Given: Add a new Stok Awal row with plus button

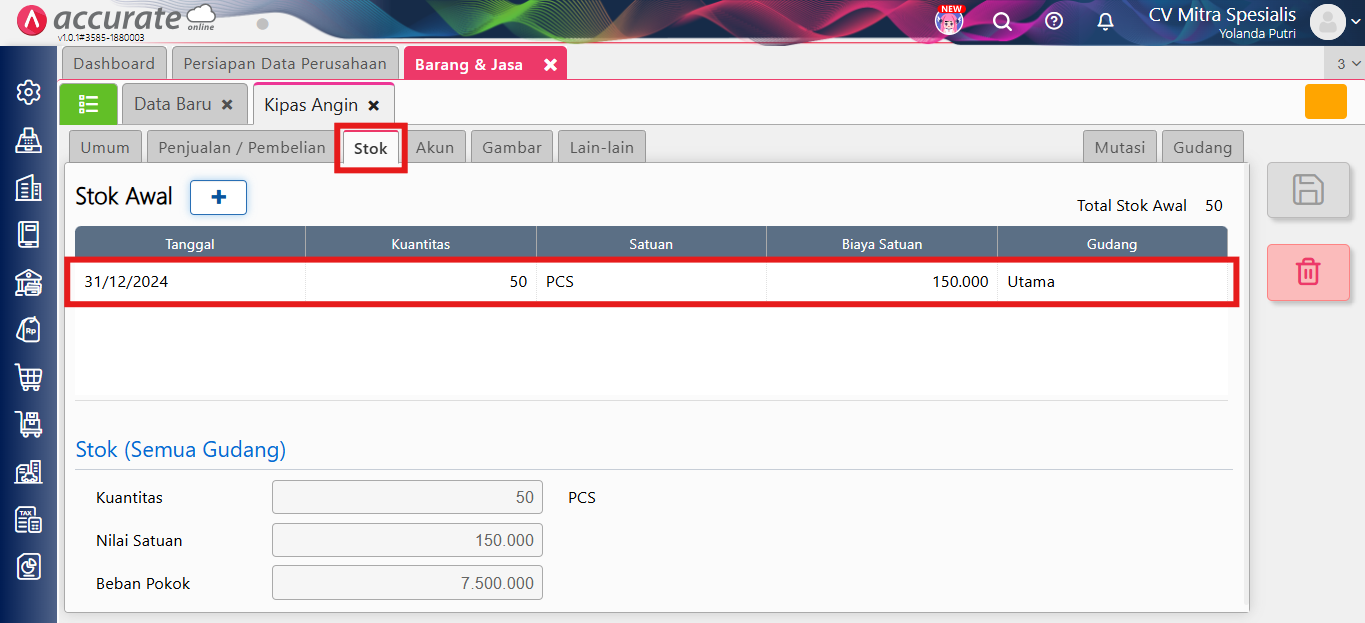Looking at the screenshot, I should (x=218, y=197).
